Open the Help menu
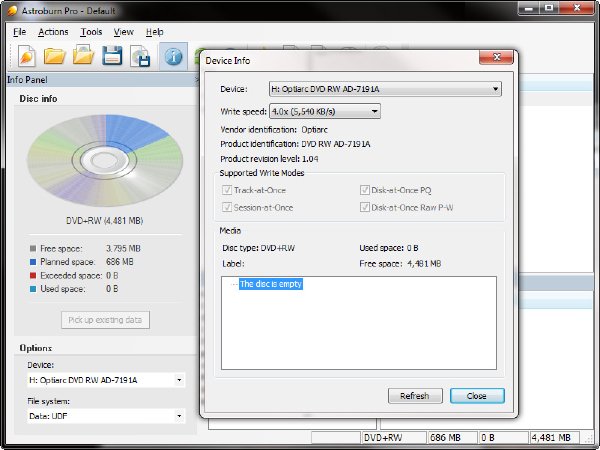The width and height of the screenshot is (600, 450). tap(155, 32)
